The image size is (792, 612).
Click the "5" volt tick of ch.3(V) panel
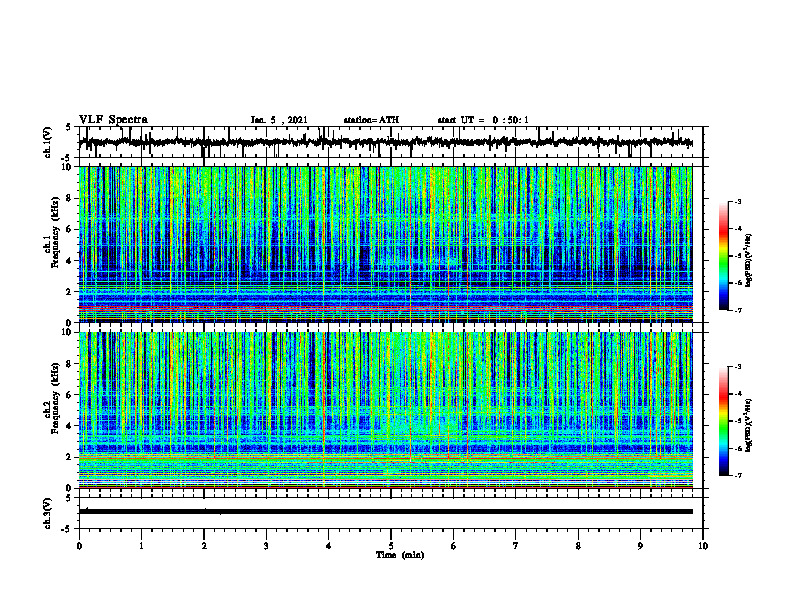69,498
